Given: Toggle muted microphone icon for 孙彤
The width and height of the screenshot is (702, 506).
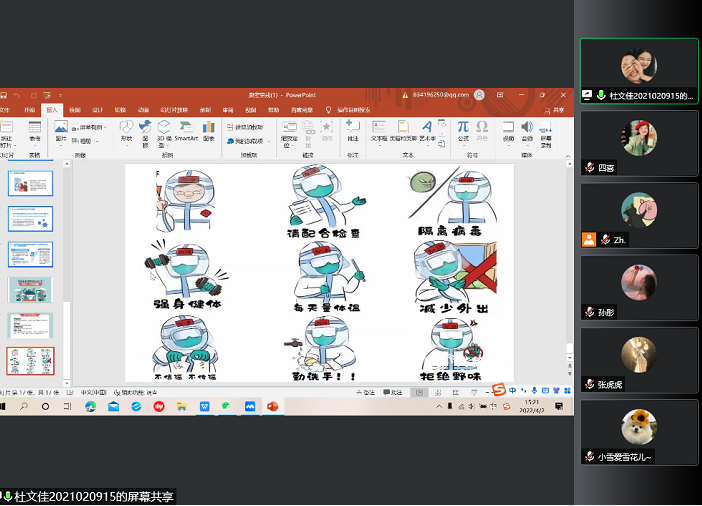Looking at the screenshot, I should [590, 312].
